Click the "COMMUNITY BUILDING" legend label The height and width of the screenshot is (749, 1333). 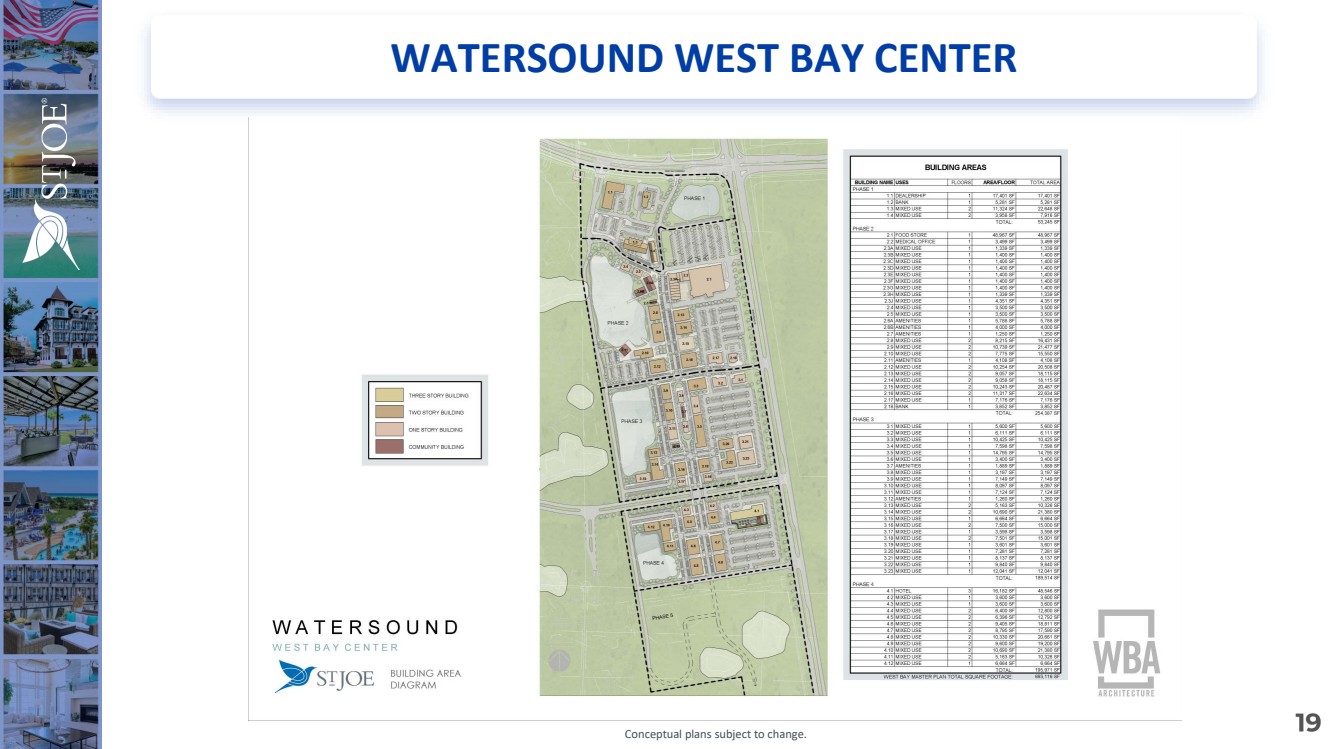point(437,447)
